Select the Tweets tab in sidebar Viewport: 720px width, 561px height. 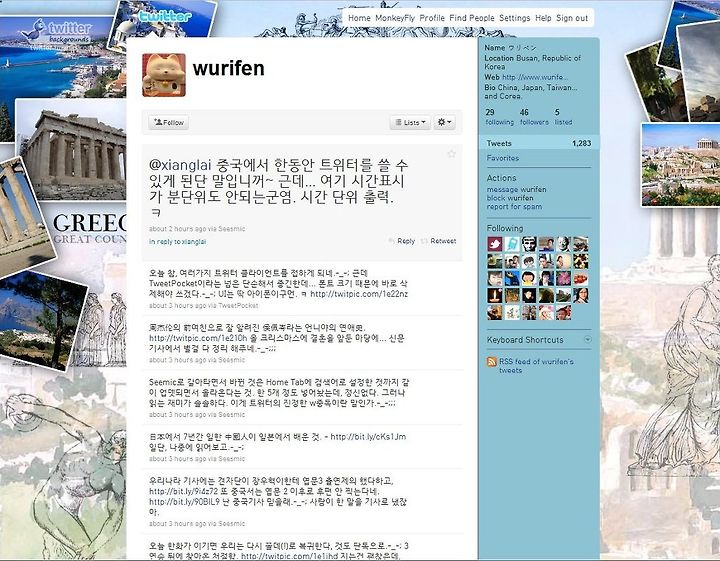click(x=539, y=143)
